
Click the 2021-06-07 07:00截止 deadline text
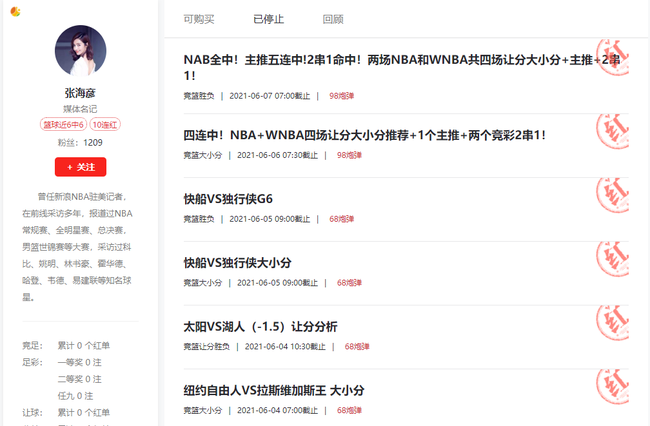[x=270, y=96]
